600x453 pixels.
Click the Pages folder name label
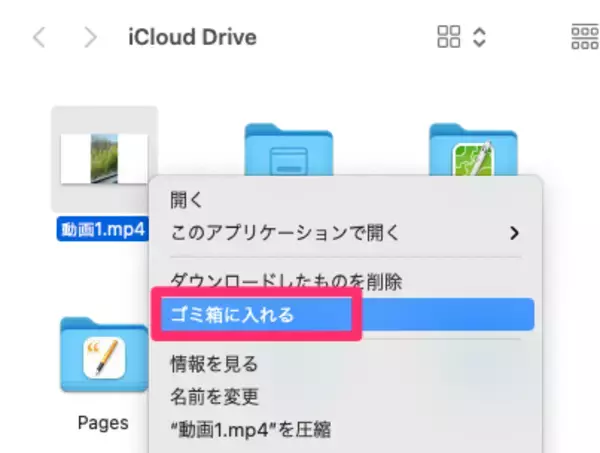pos(103,423)
